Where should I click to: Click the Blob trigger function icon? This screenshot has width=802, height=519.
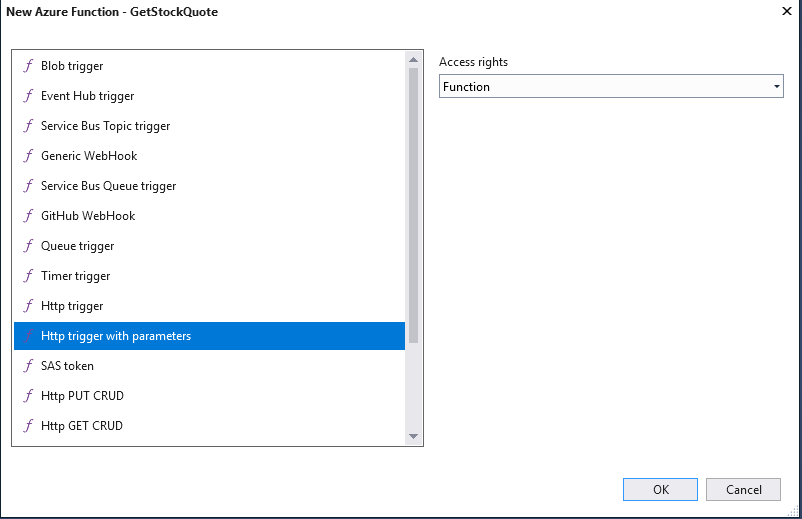[29, 66]
